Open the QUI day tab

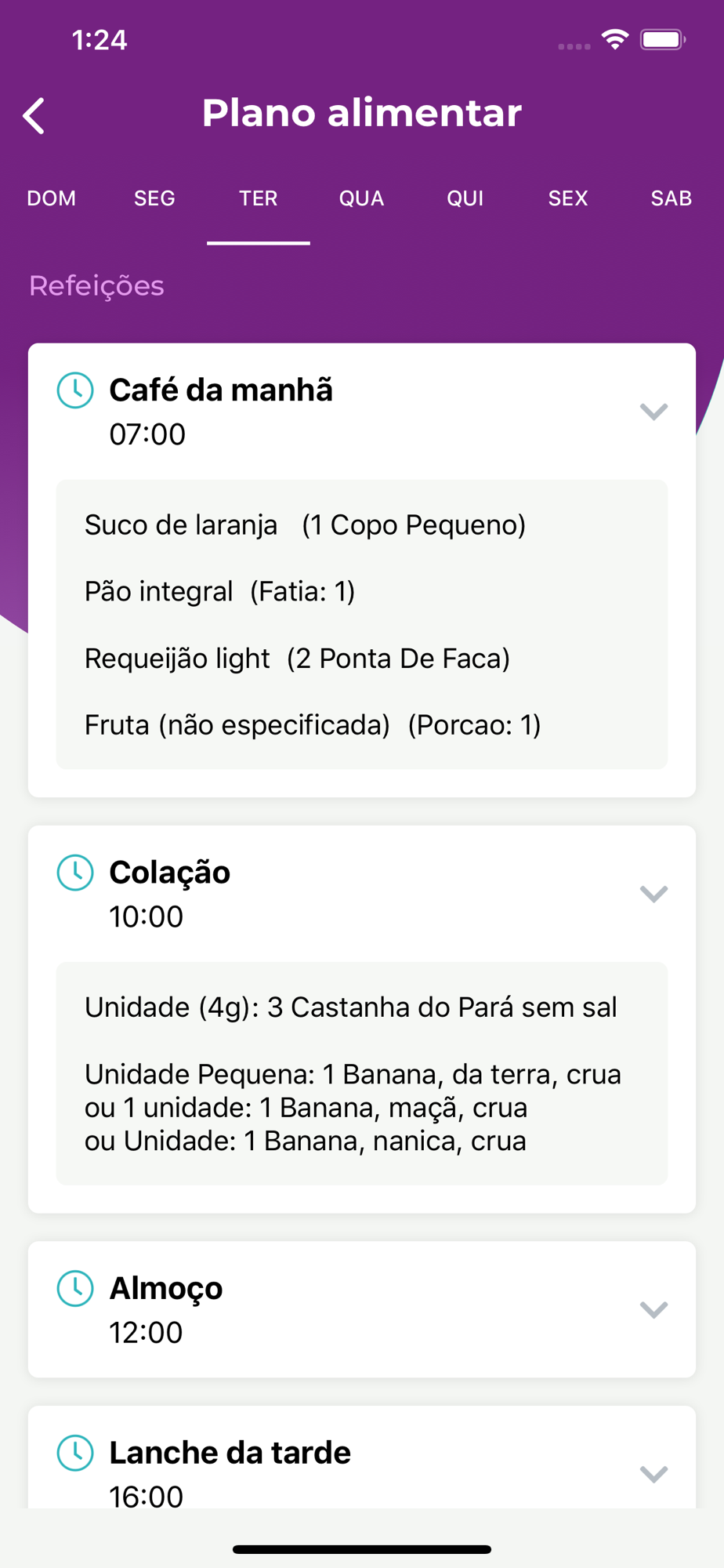point(465,198)
